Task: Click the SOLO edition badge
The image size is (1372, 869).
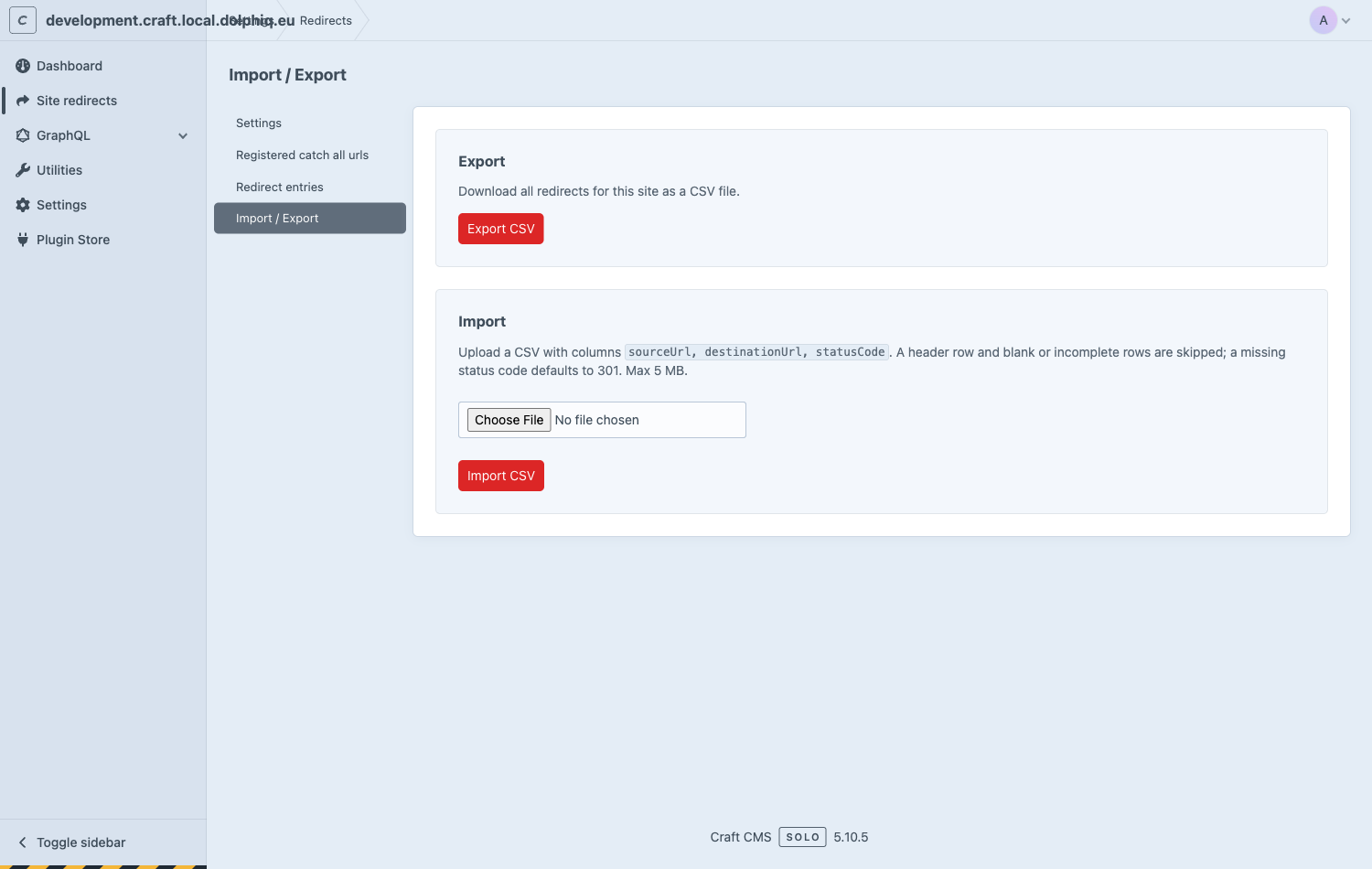Action: tap(803, 837)
